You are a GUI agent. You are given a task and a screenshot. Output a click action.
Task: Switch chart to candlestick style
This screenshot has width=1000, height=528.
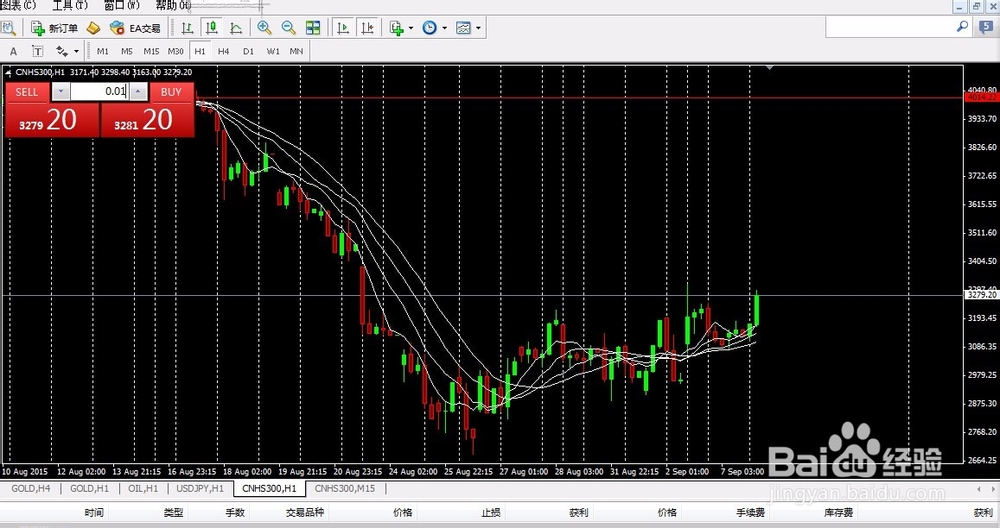click(211, 28)
